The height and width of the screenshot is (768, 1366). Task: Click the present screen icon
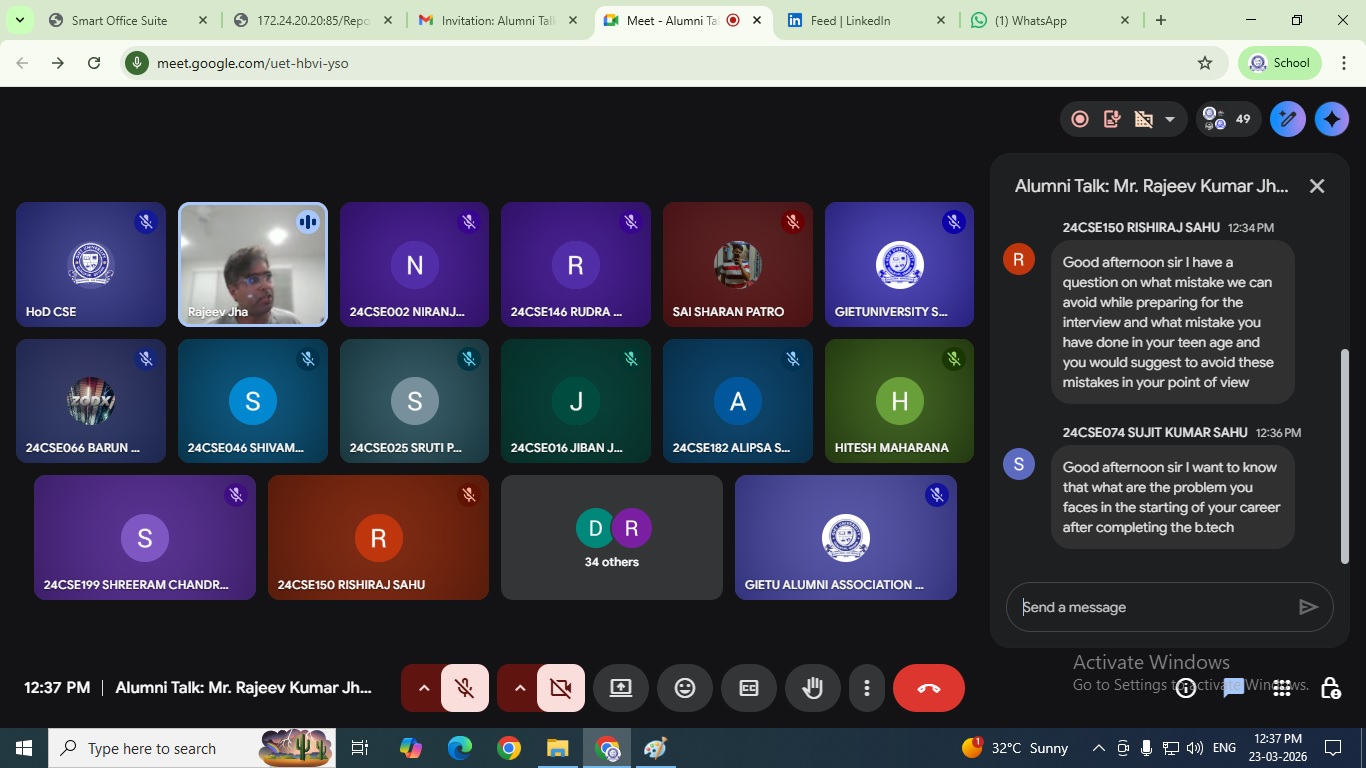(620, 688)
